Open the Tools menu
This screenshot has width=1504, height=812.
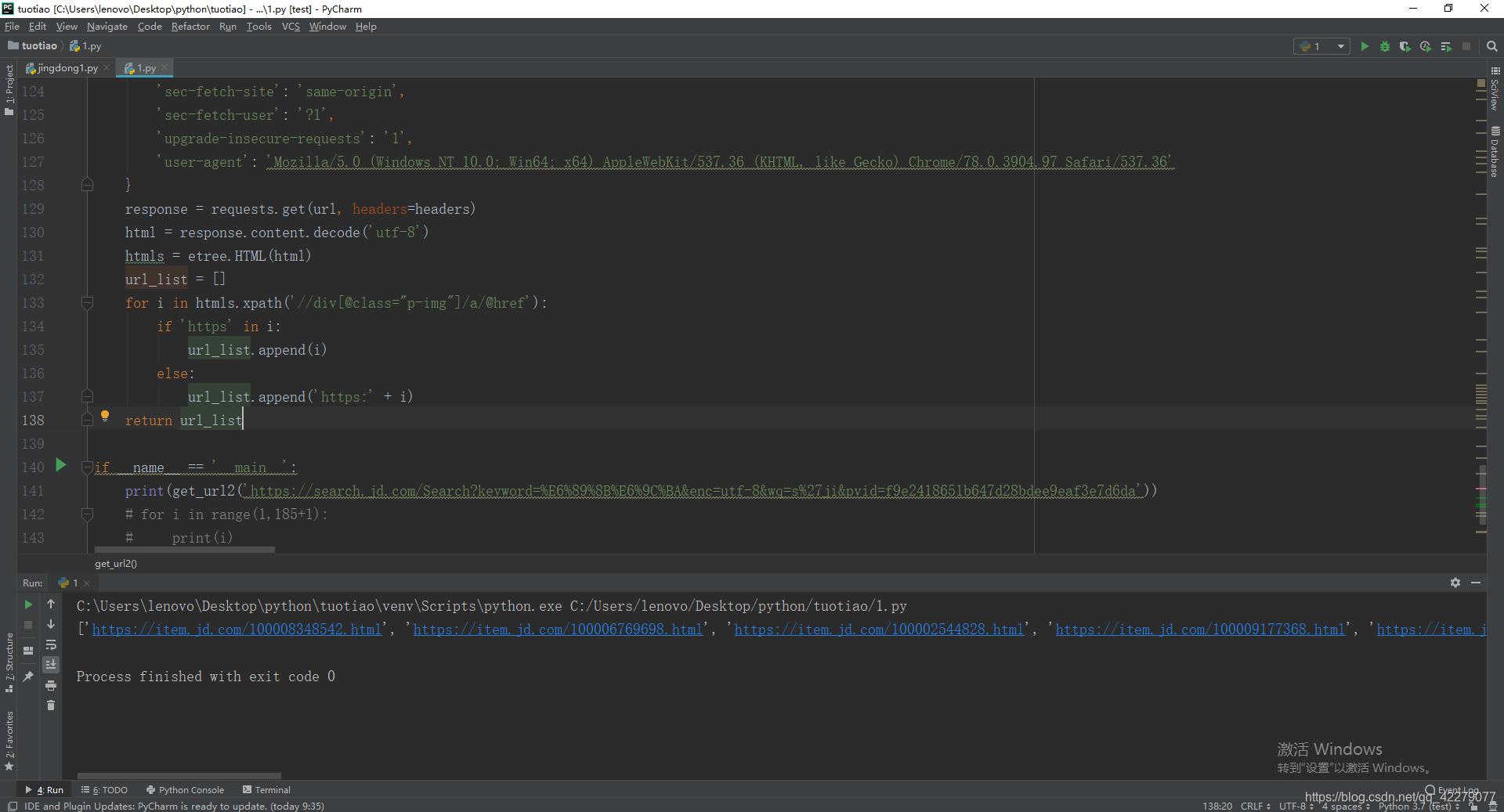[x=258, y=27]
